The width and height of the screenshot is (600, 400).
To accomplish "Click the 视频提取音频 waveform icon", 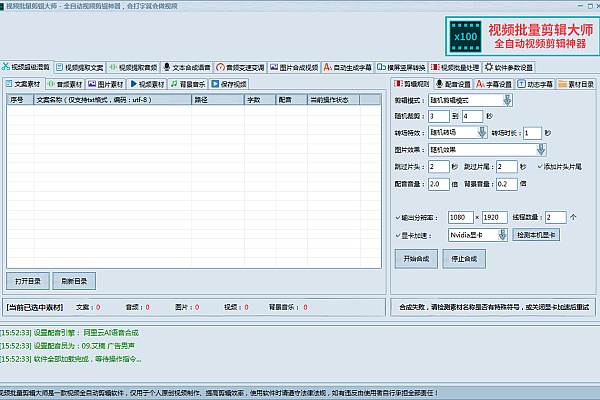I will [x=113, y=67].
